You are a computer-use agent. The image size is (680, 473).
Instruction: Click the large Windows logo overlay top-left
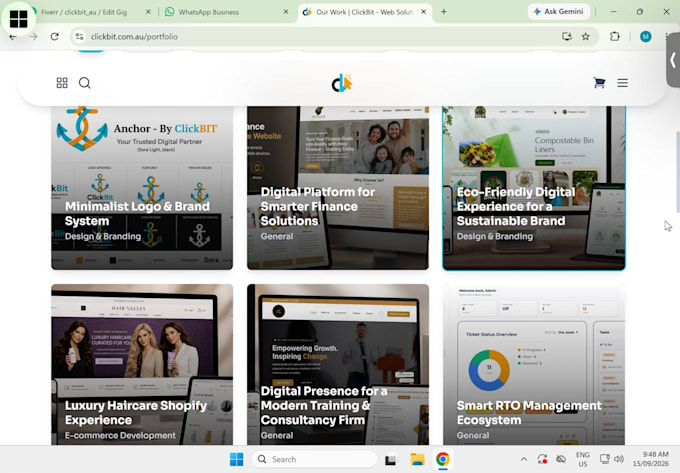point(19,19)
